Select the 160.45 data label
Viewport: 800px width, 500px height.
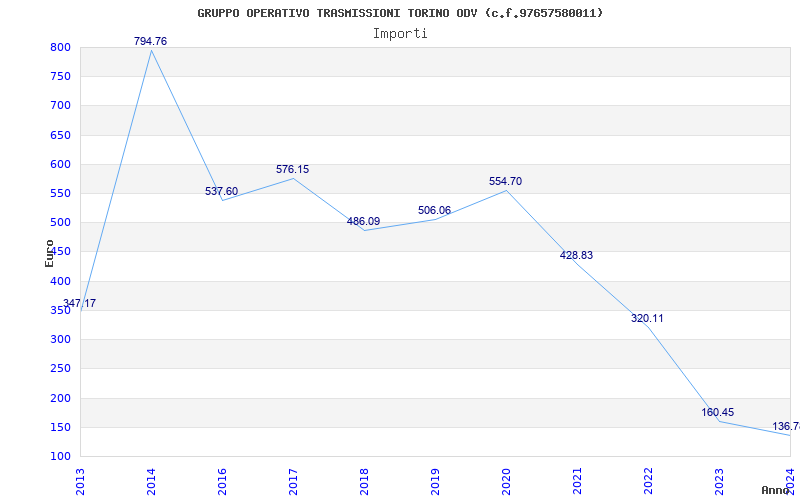pos(717,412)
